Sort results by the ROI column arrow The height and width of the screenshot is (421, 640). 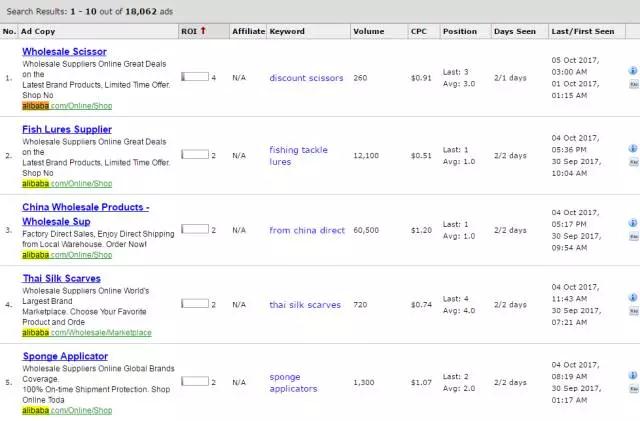pos(203,31)
